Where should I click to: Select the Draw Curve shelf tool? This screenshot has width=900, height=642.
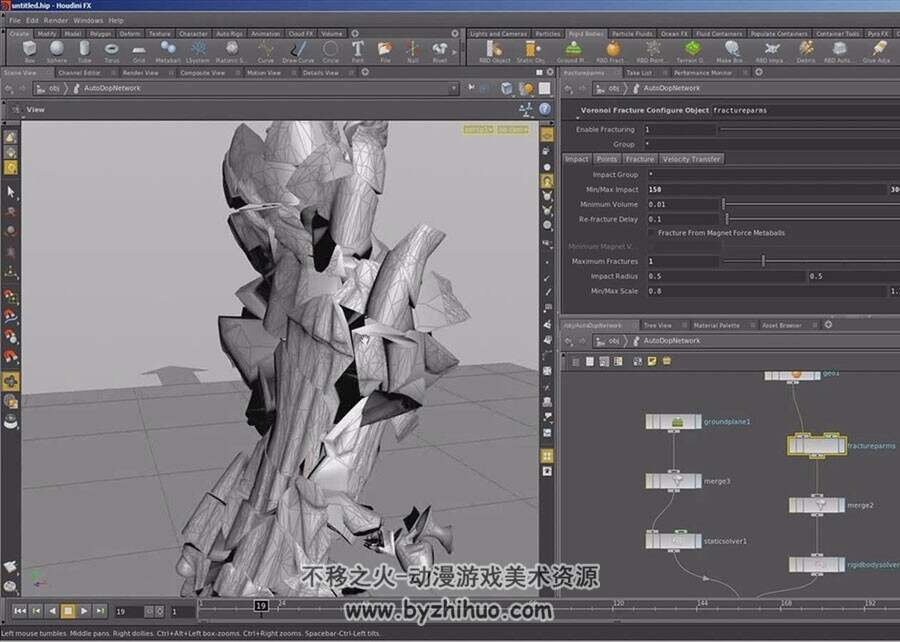tap(298, 51)
